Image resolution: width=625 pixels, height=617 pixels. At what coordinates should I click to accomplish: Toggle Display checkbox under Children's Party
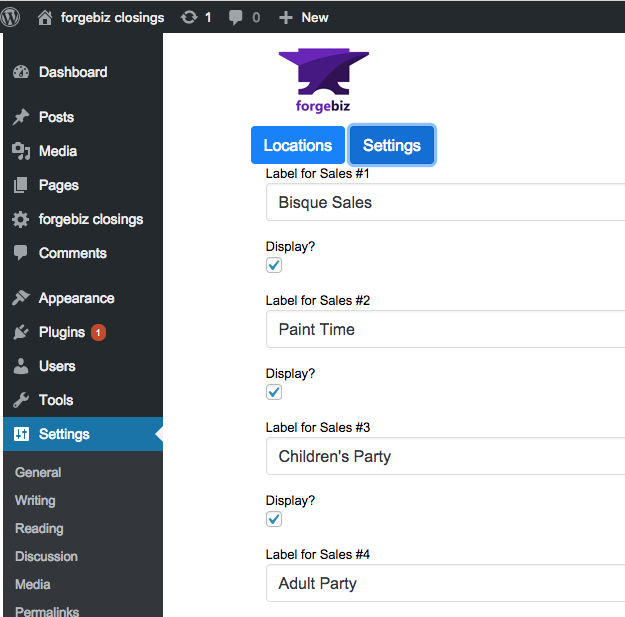(x=274, y=519)
